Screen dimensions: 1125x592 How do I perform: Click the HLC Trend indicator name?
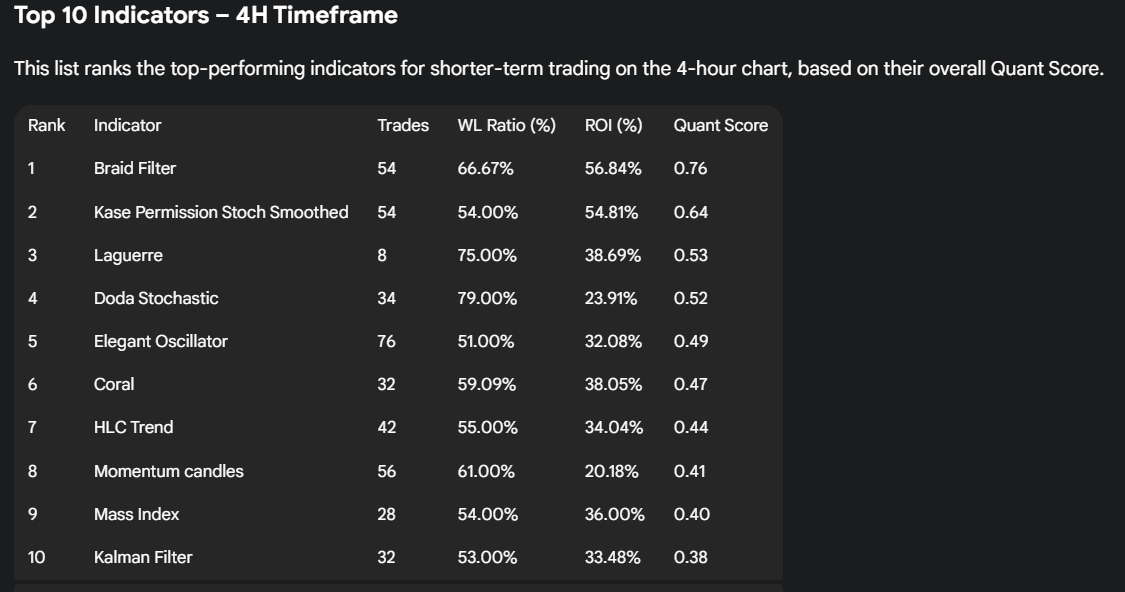click(134, 427)
